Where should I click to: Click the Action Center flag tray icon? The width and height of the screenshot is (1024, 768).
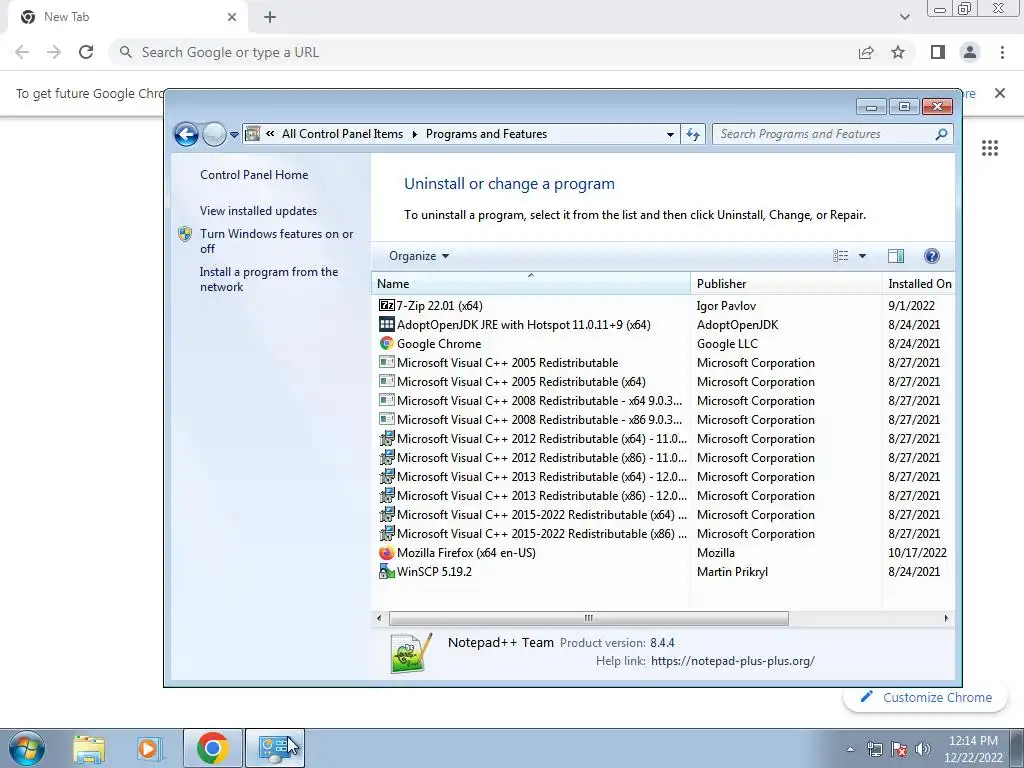899,750
